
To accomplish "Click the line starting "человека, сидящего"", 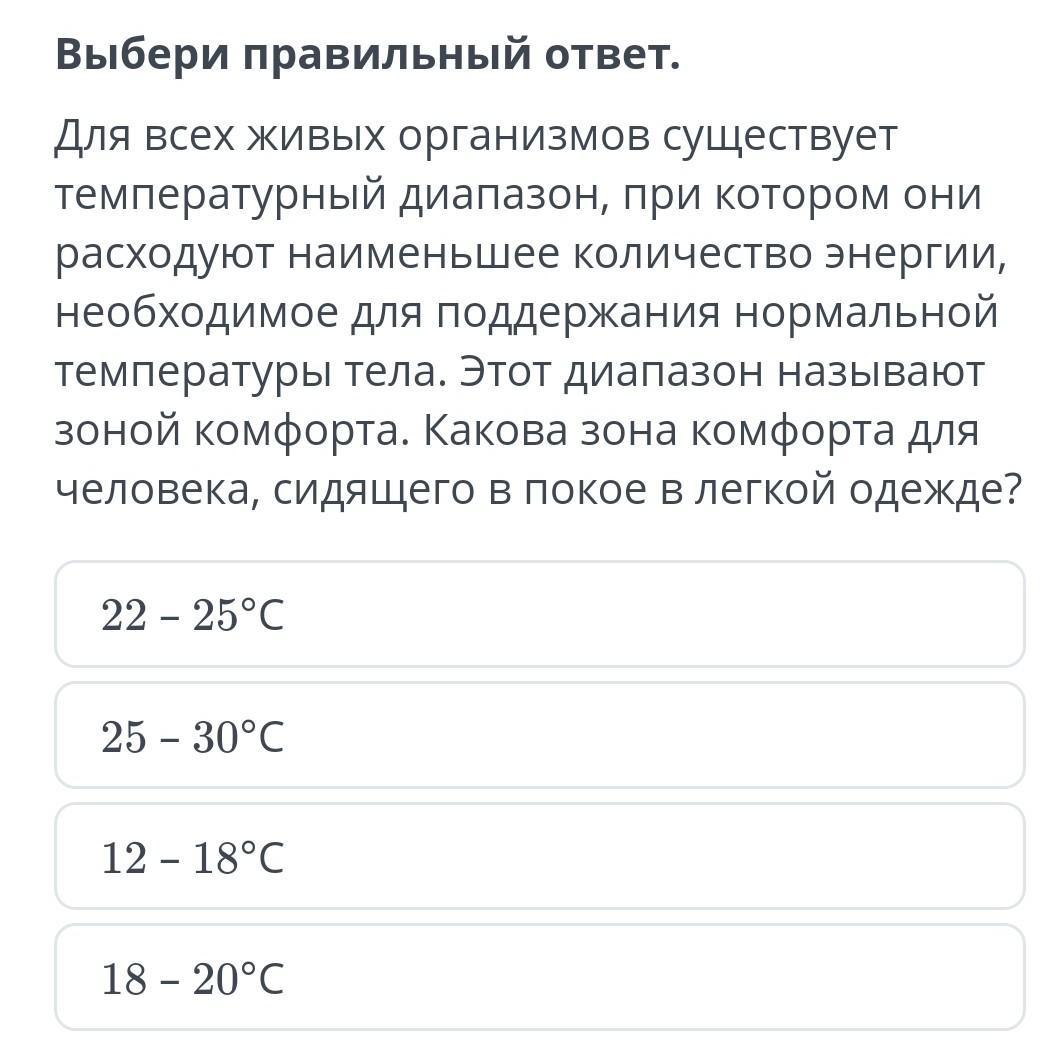I will pyautogui.click(x=538, y=490).
